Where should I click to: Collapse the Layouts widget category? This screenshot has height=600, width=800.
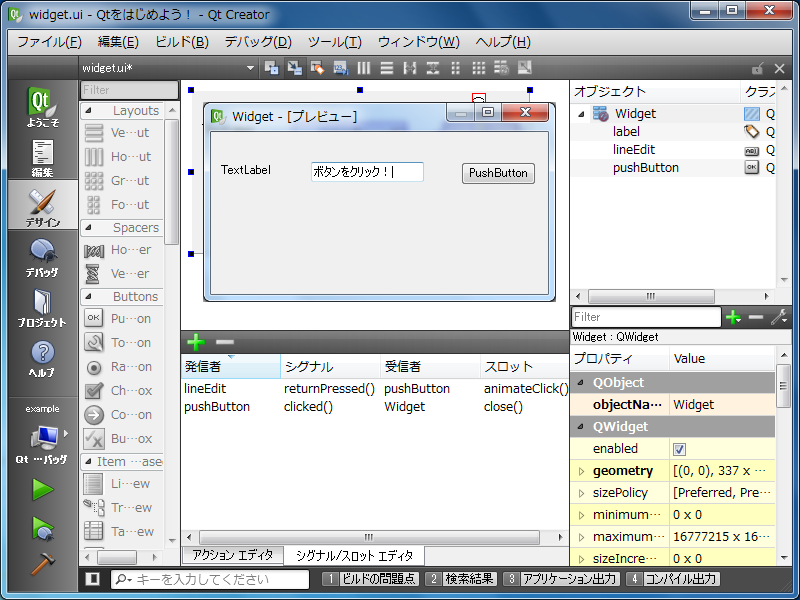pos(87,111)
